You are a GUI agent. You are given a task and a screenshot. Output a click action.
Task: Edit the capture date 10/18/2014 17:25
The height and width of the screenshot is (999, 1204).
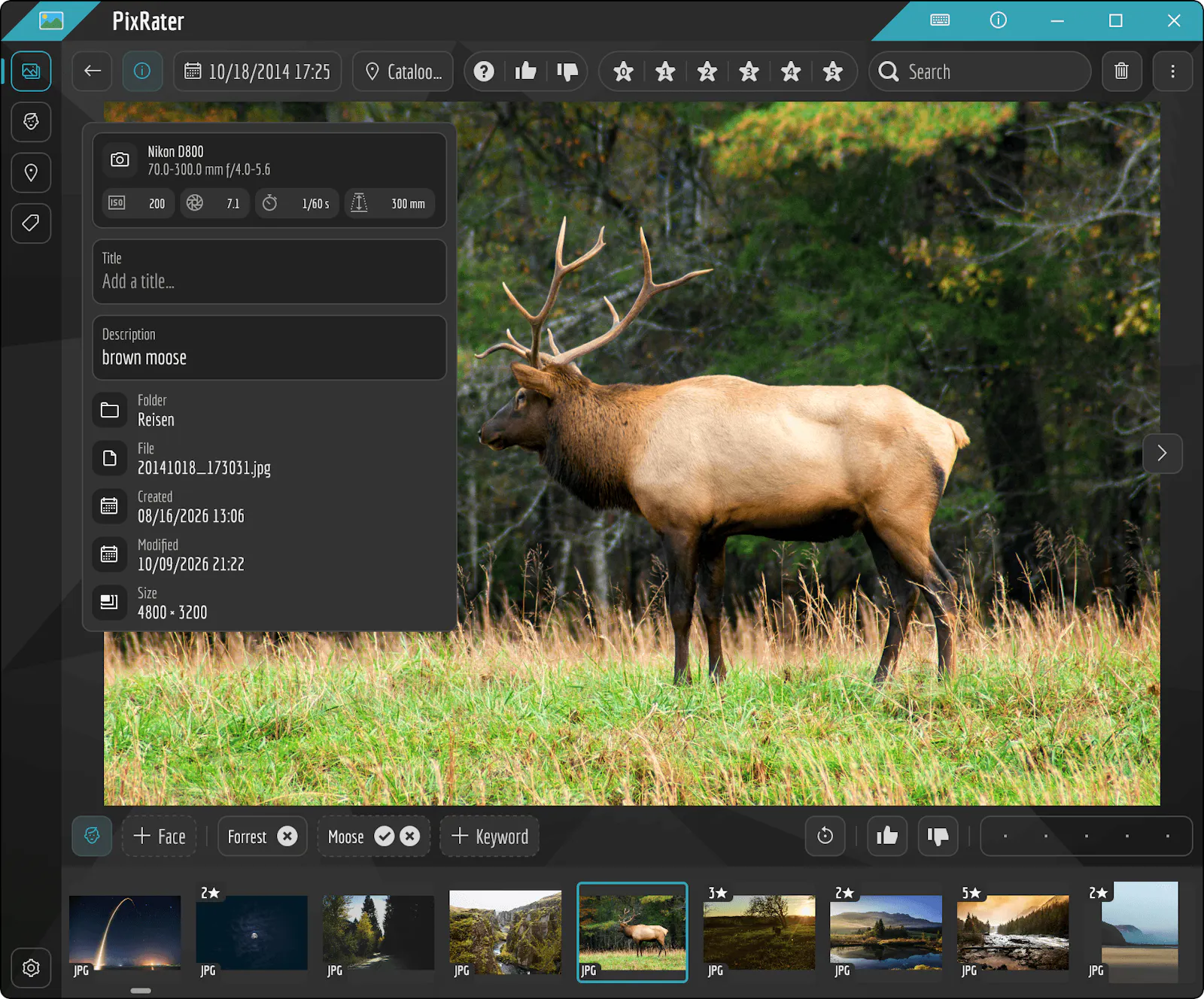click(x=257, y=71)
